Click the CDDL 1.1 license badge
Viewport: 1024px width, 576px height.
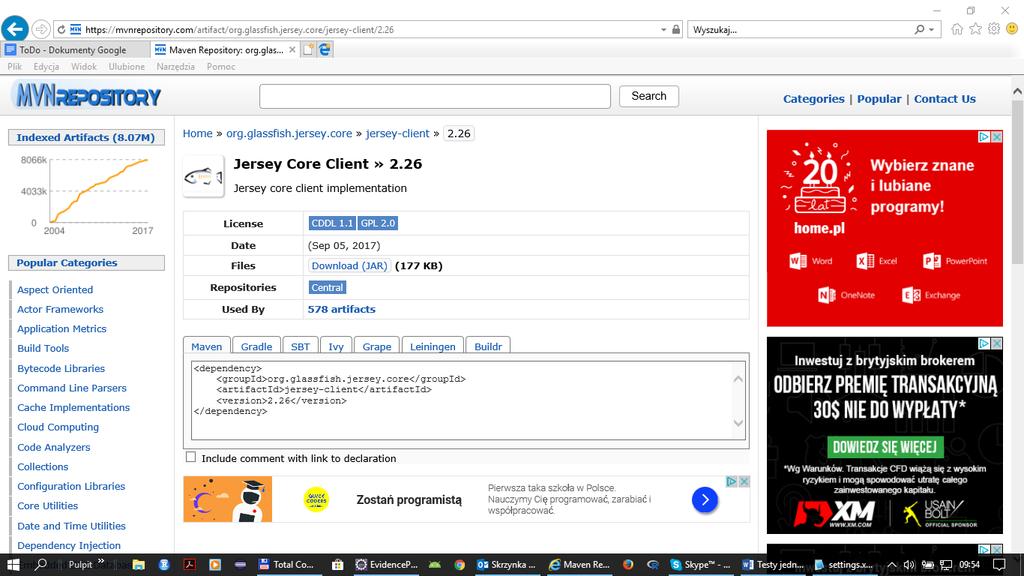tap(332, 223)
